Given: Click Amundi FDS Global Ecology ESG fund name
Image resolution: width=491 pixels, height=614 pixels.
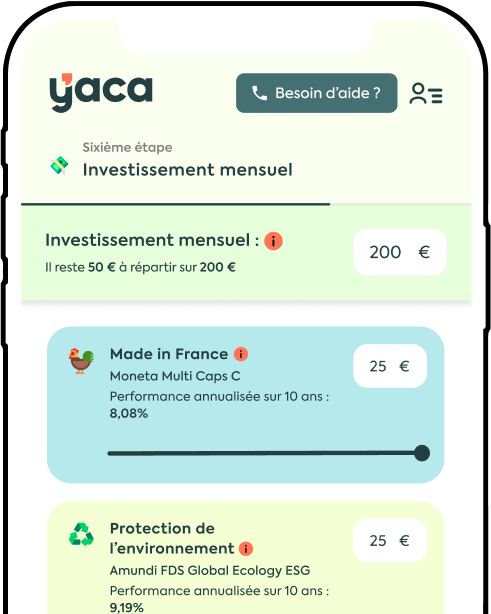Looking at the screenshot, I should click(x=210, y=571).
